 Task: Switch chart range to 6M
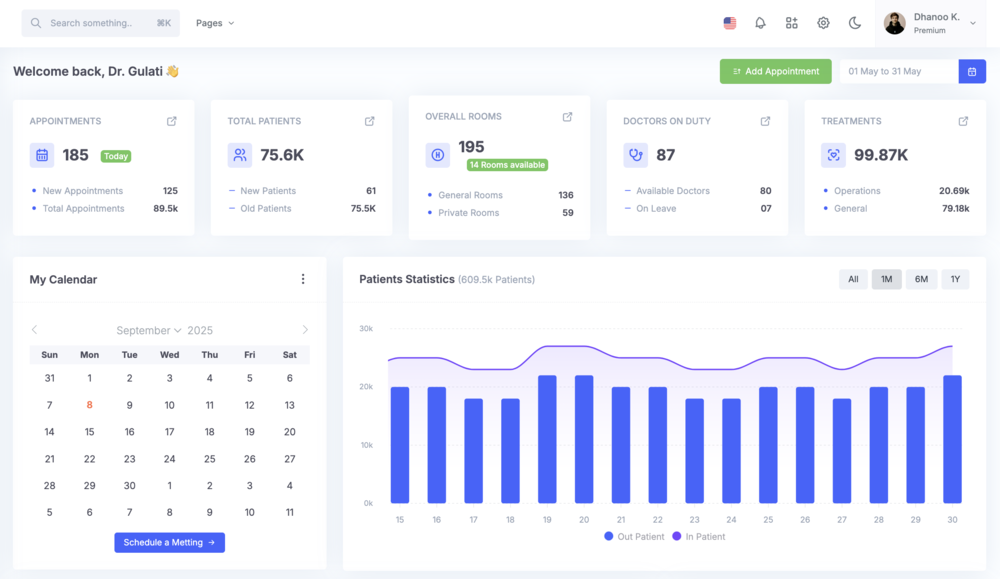pos(921,280)
